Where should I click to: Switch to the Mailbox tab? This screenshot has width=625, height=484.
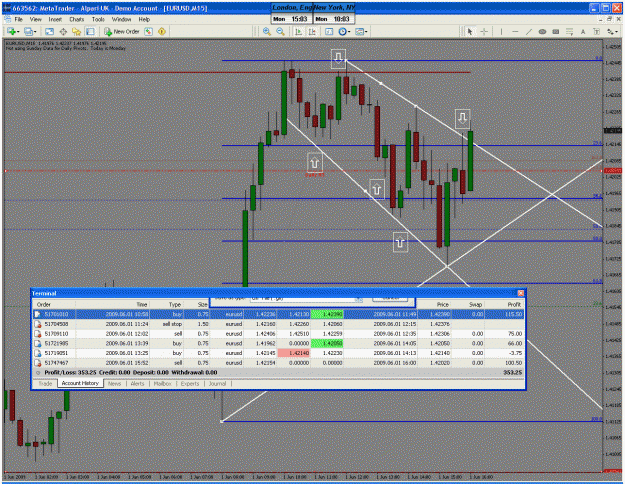click(163, 384)
